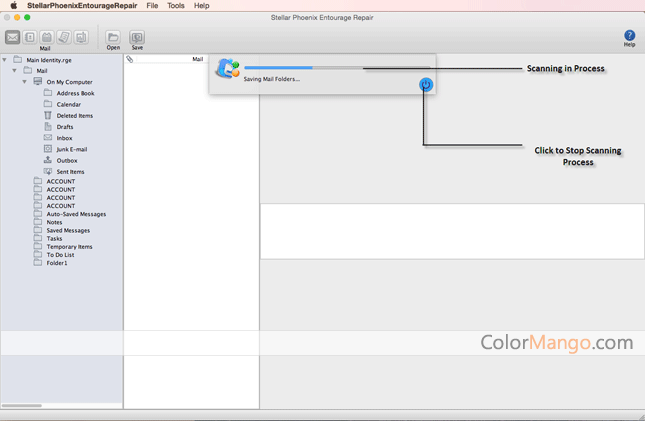Select the Tasks label in tree
The image size is (645, 421).
pyautogui.click(x=54, y=238)
